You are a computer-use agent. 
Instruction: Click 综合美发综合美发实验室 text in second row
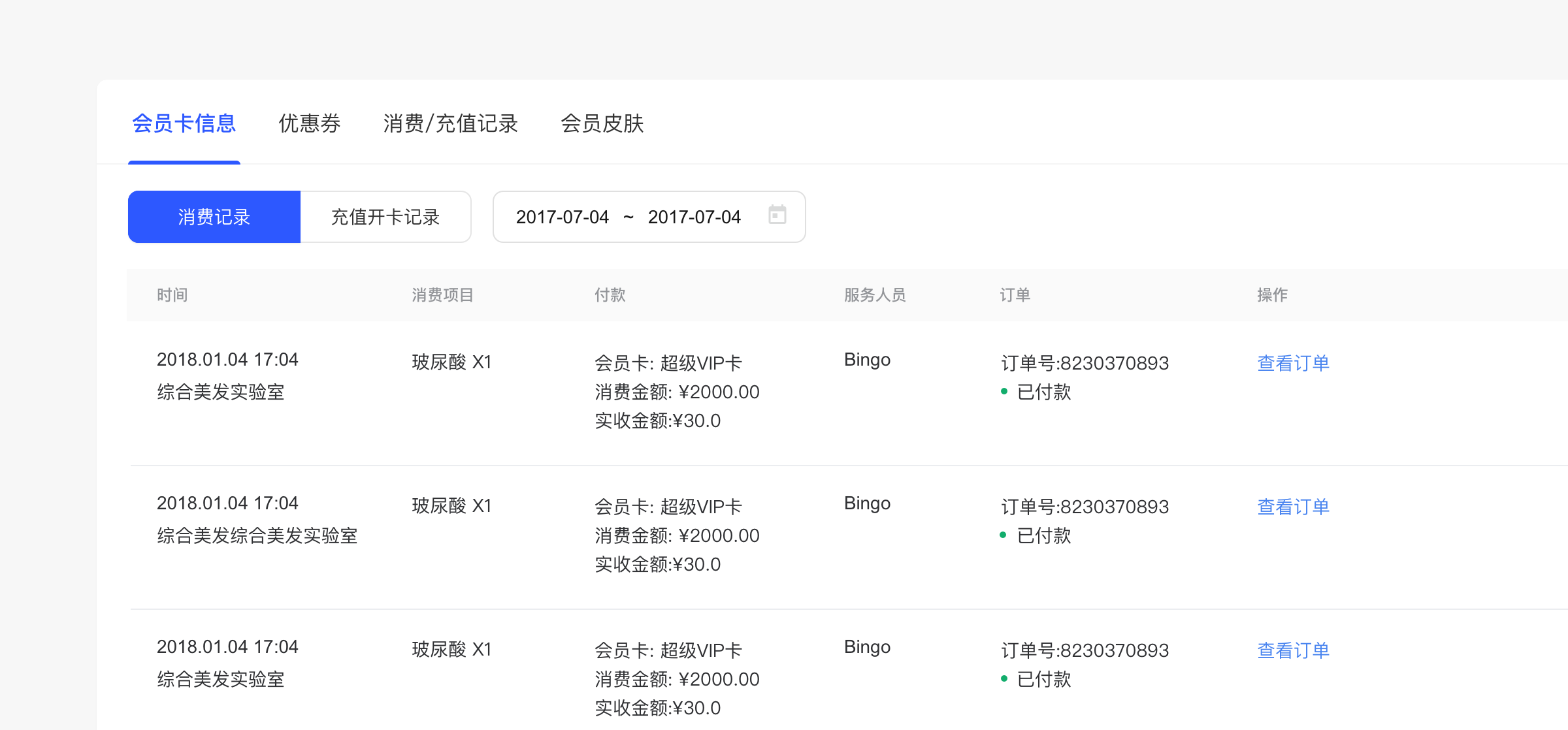coord(257,535)
